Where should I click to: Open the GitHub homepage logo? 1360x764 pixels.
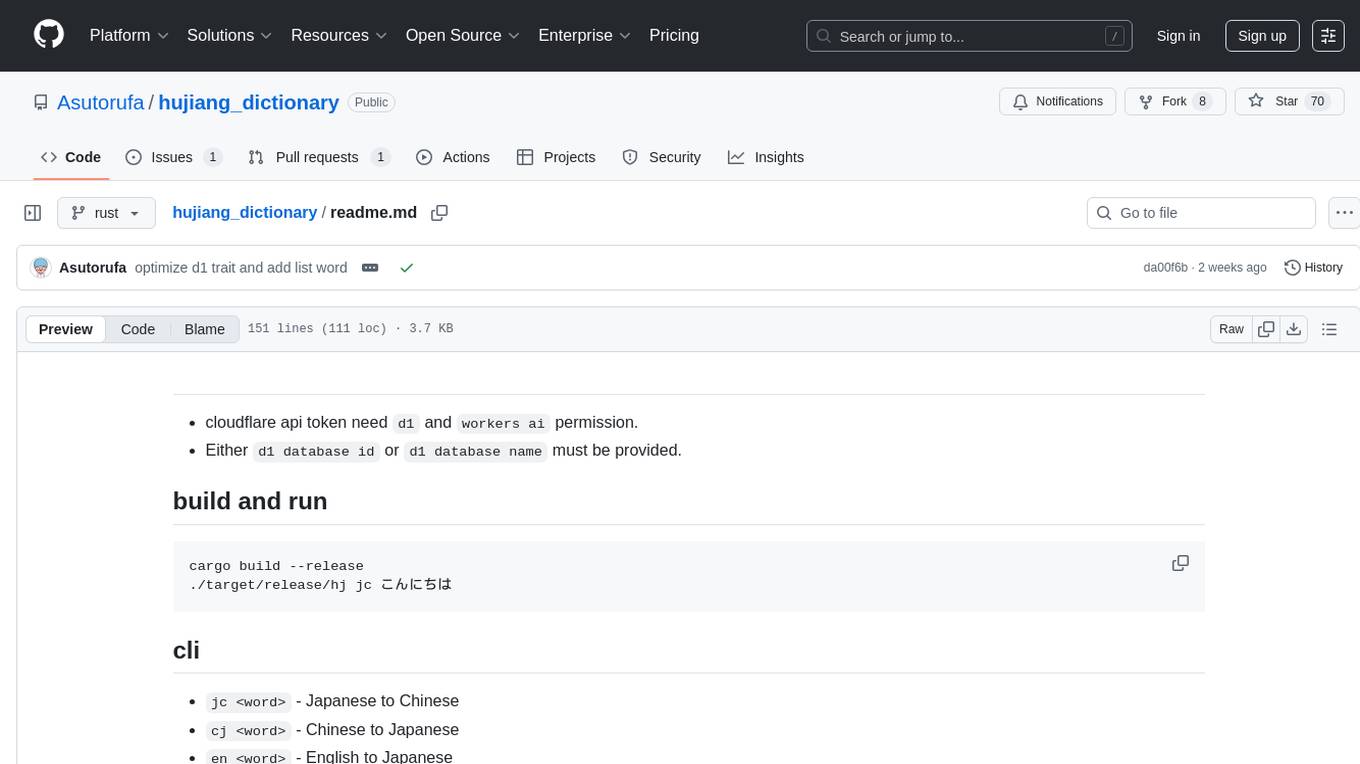pyautogui.click(x=49, y=35)
